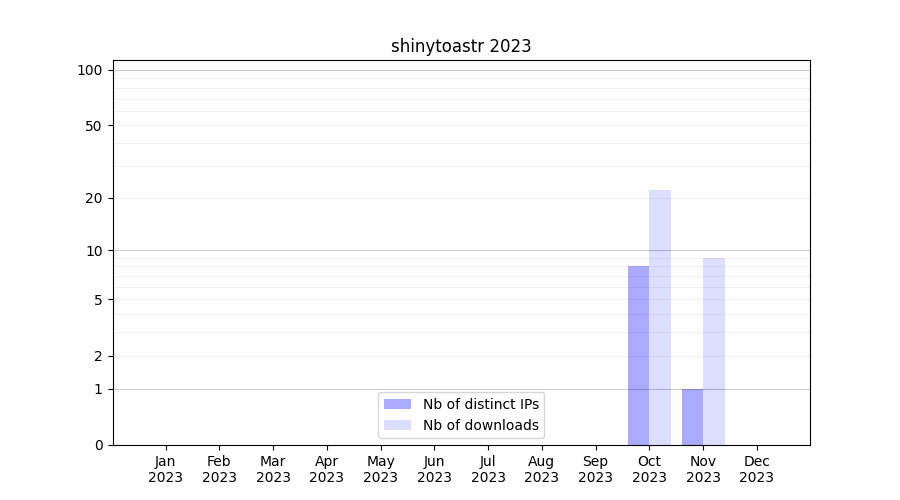This screenshot has width=900, height=500.
Task: Select the Jan 2023 x-axis label
Action: pos(166,469)
